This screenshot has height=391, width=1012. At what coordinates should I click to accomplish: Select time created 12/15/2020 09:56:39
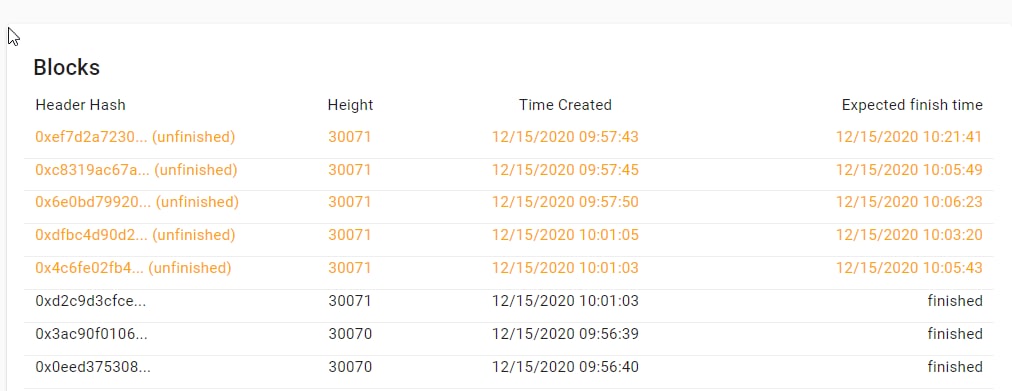565,334
